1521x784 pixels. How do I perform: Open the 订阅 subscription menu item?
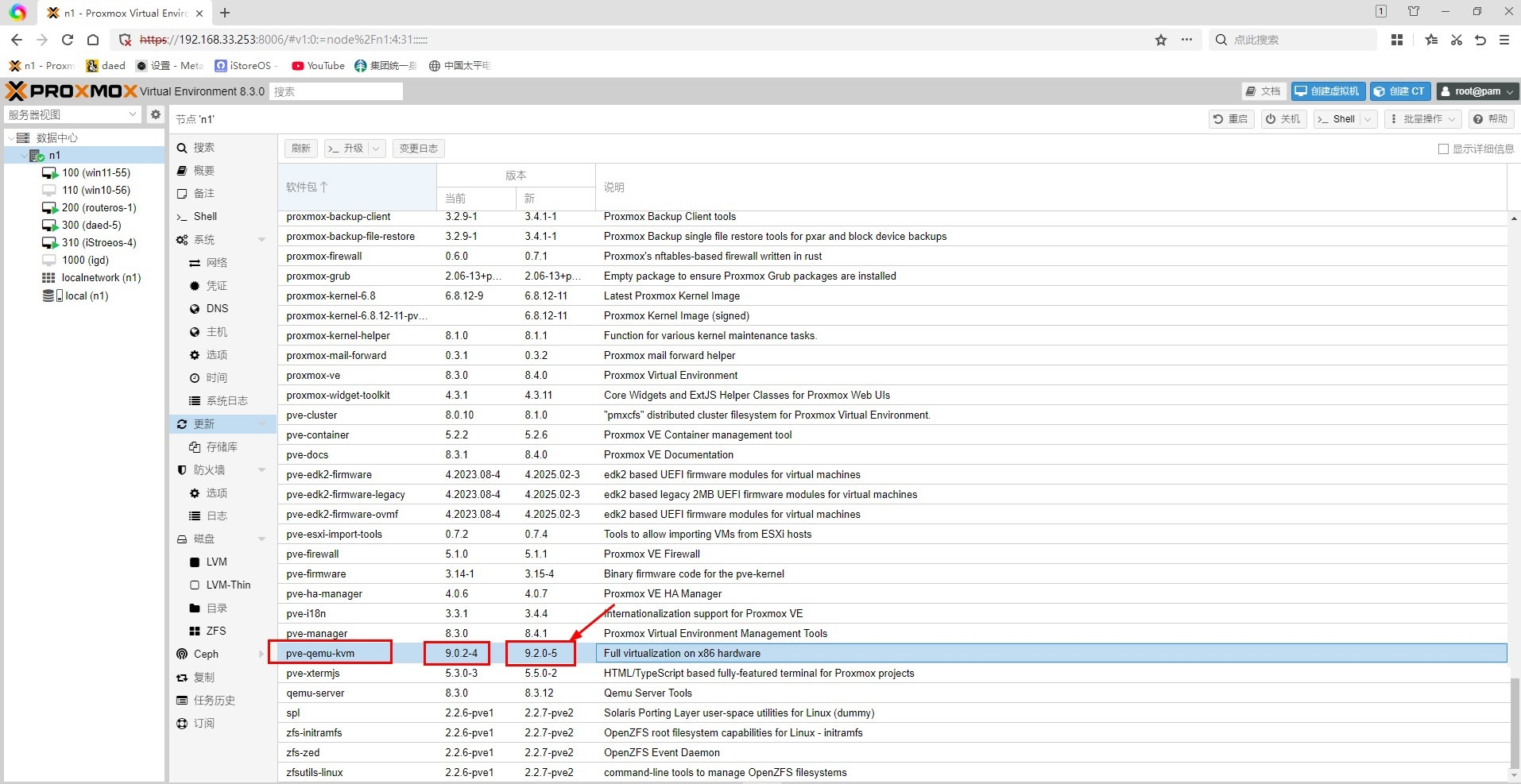203,724
